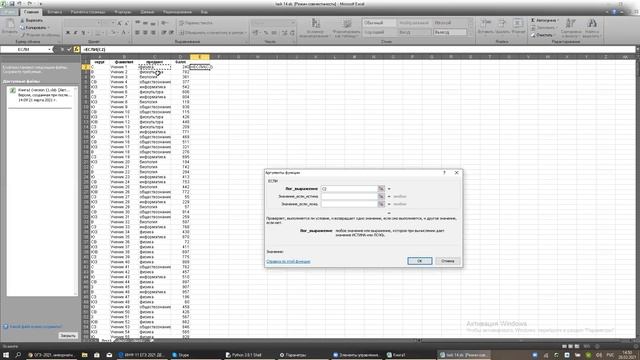Open the Справка по этой функции link
The image size is (640, 360).
pyautogui.click(x=288, y=261)
